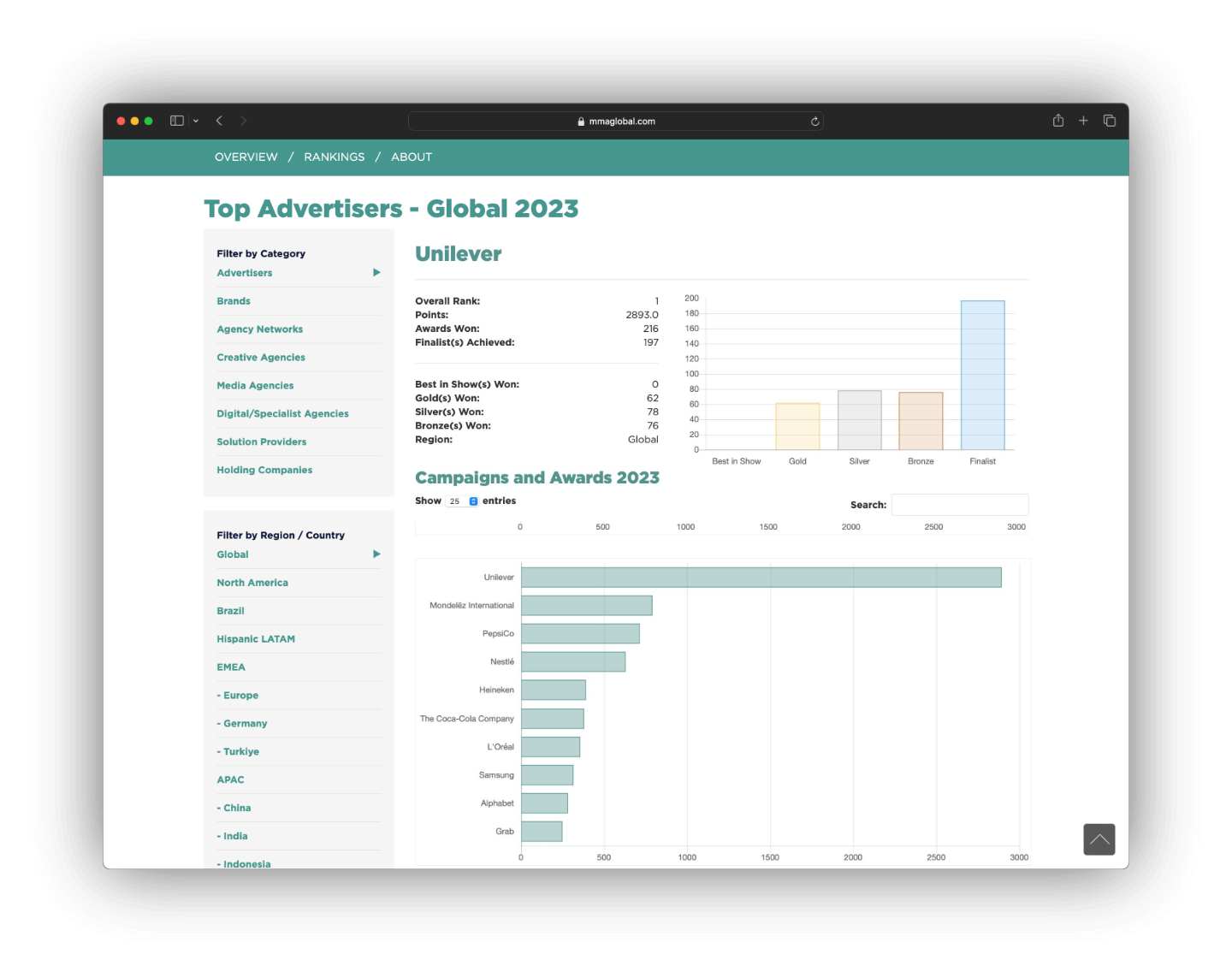Open the RANKINGS navigation menu item
Image resolution: width=1232 pixels, height=972 pixels.
[334, 157]
